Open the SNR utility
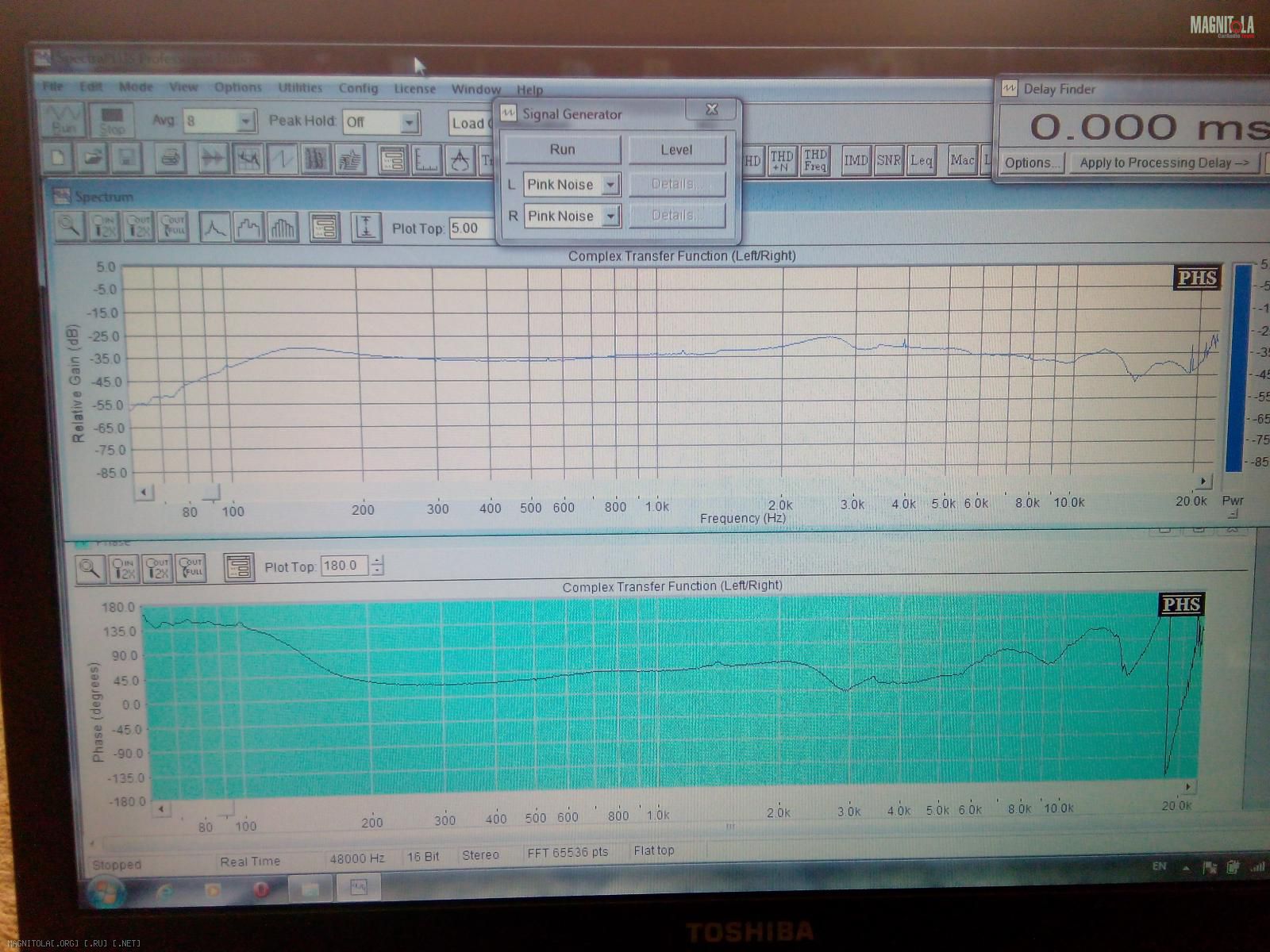This screenshot has height=952, width=1270. tap(888, 161)
